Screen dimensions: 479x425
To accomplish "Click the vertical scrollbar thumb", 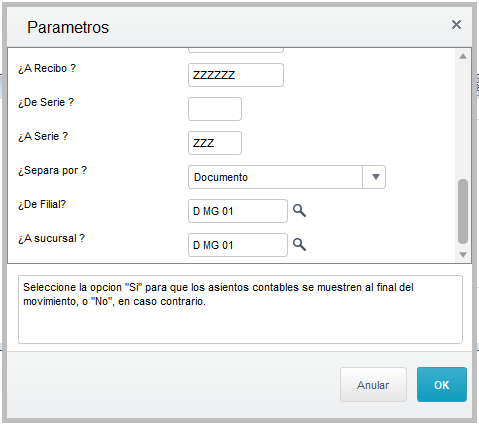I will [463, 211].
